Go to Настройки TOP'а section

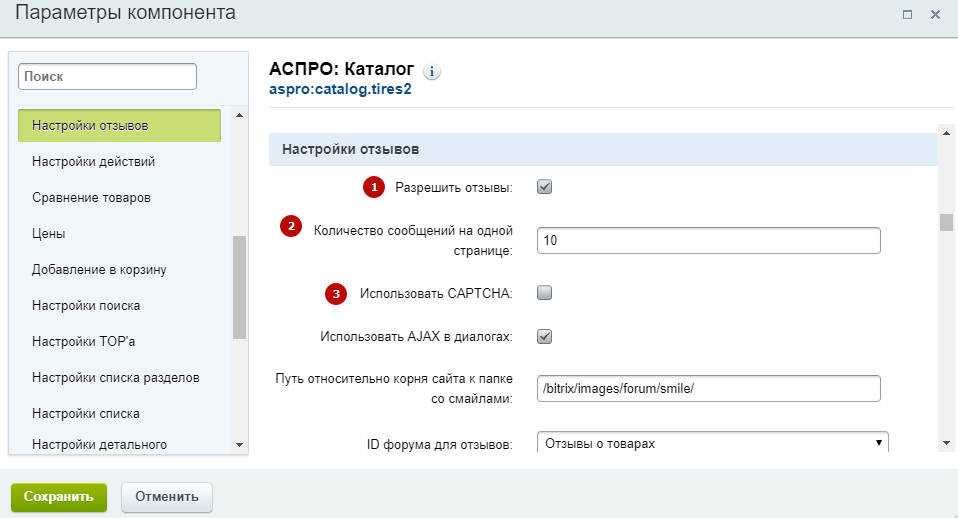point(84,341)
